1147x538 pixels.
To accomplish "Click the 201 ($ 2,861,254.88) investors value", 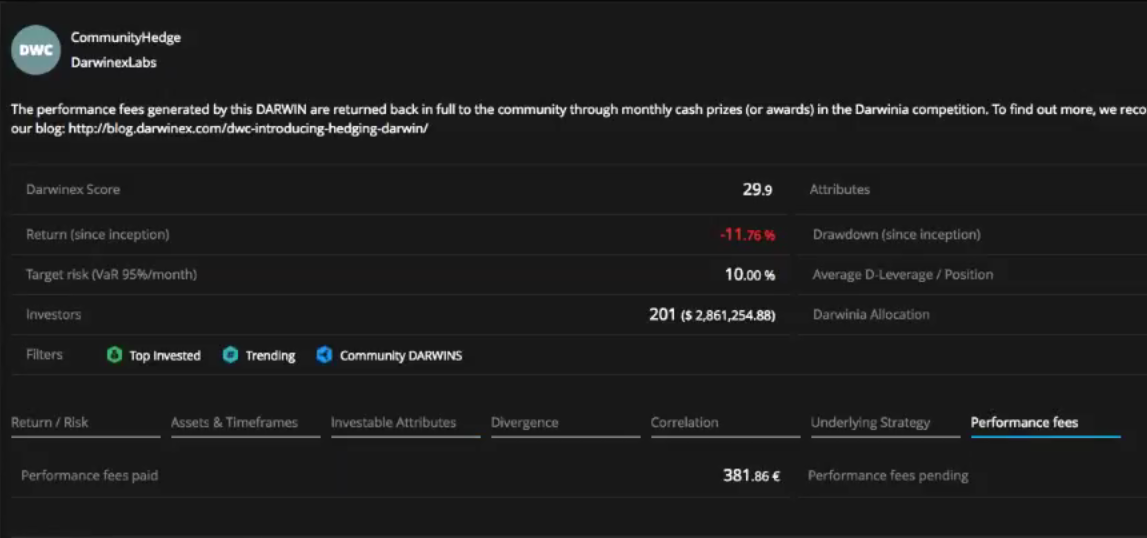I will [x=712, y=315].
